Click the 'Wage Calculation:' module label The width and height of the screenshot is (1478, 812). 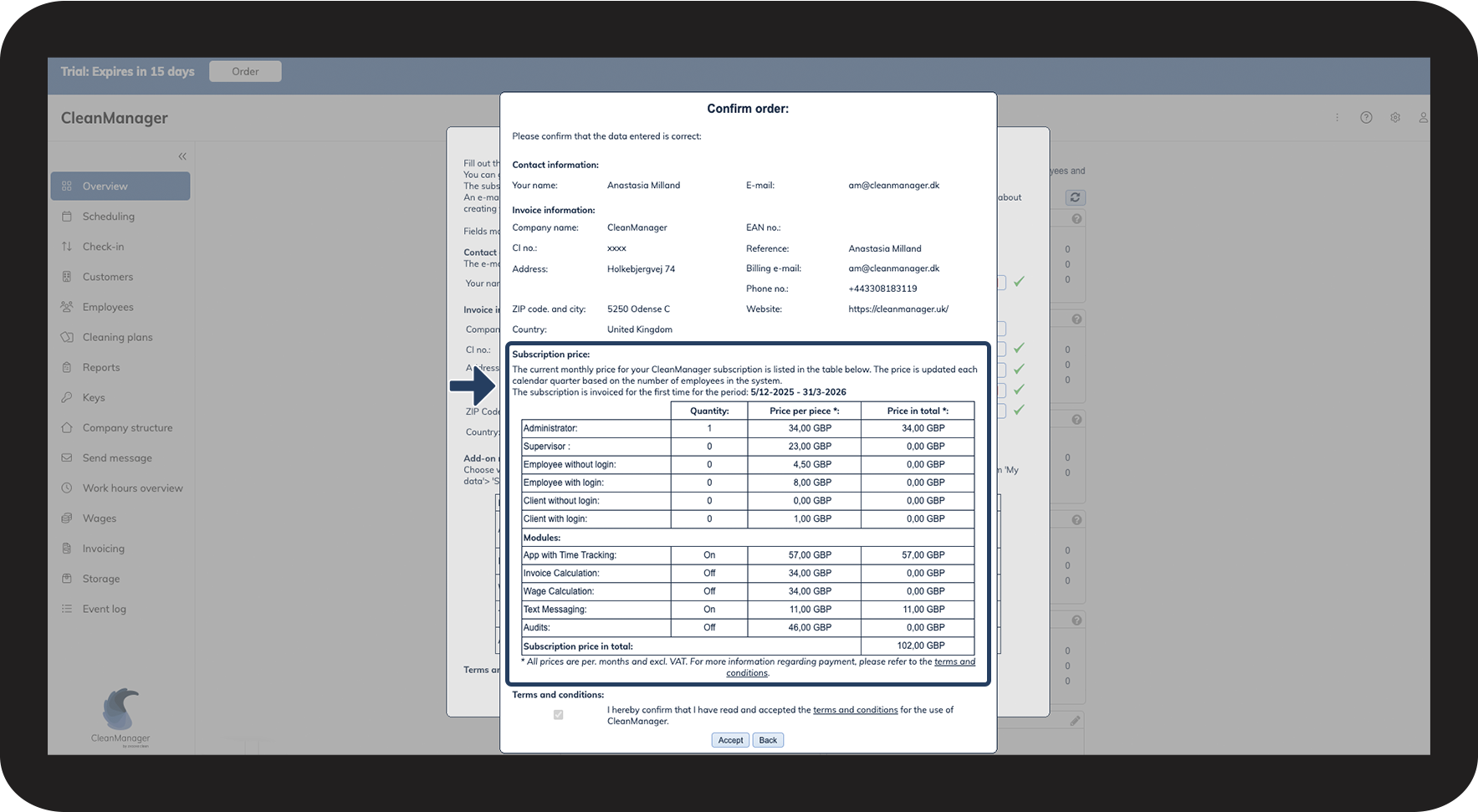click(559, 592)
